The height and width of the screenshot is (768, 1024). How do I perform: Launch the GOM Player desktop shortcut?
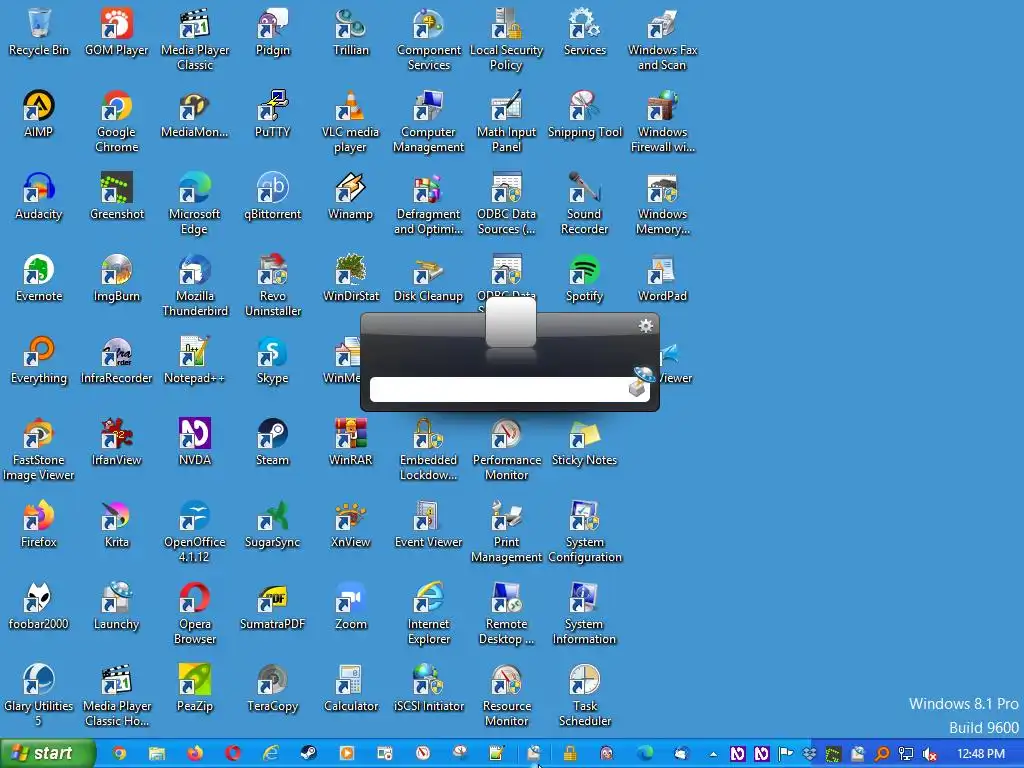(116, 31)
